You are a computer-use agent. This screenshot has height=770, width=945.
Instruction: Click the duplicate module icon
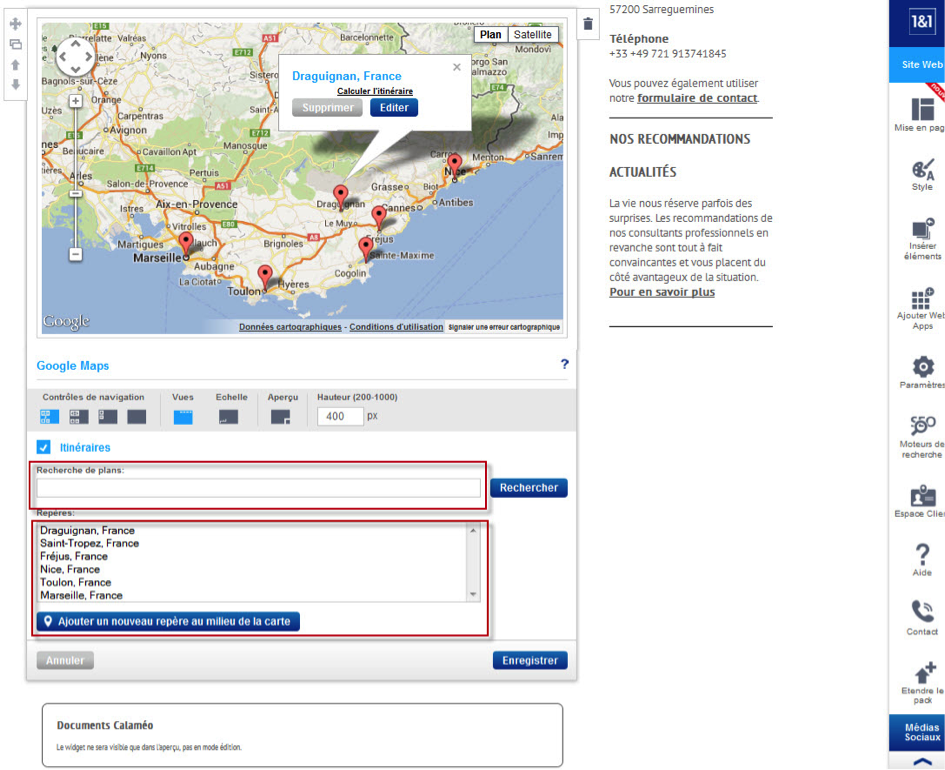(16, 44)
